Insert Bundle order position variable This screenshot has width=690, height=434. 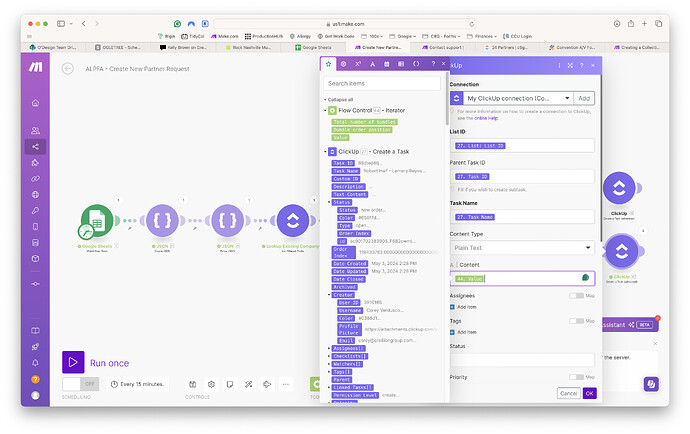(362, 130)
